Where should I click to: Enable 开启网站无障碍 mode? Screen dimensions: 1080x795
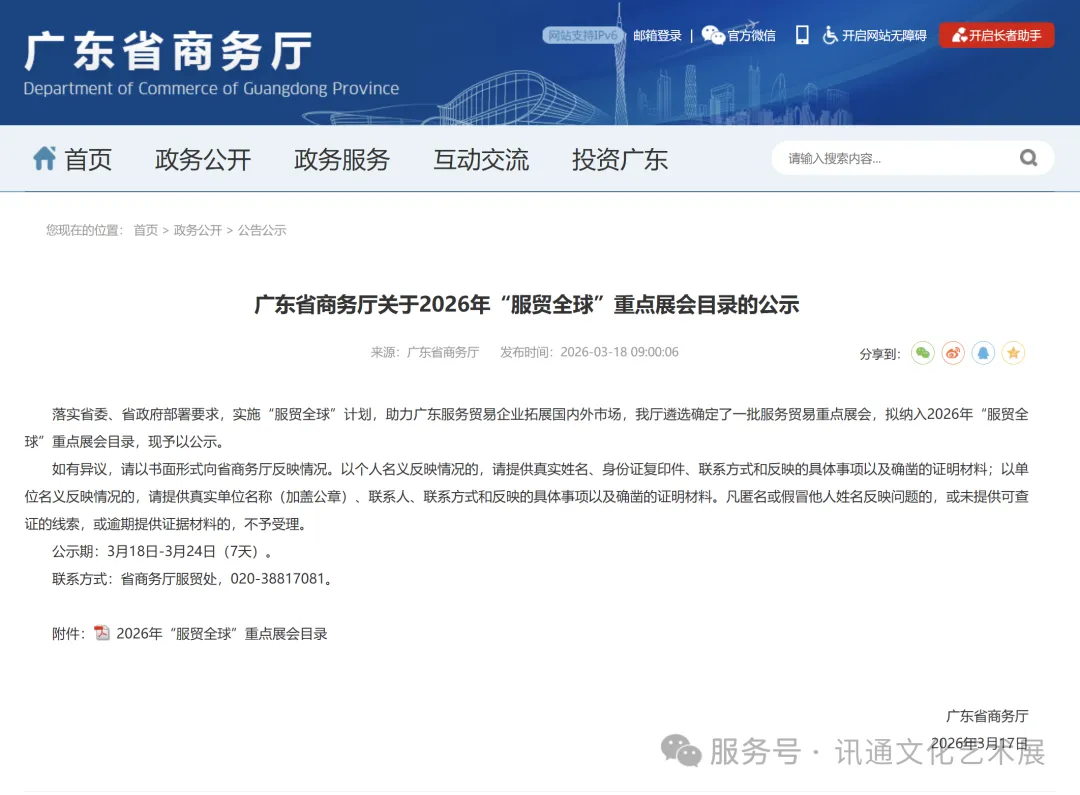(884, 35)
